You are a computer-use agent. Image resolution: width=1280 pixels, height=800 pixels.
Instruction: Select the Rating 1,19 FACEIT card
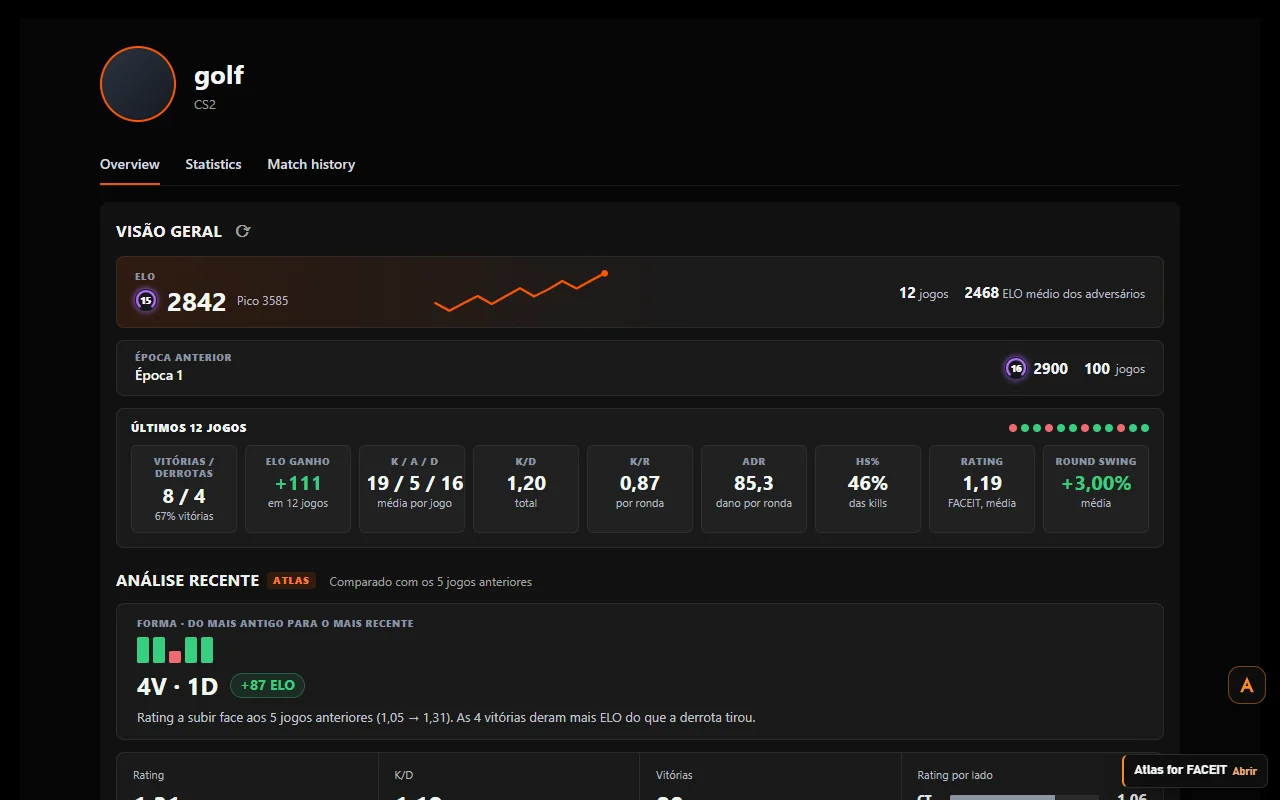tap(982, 489)
